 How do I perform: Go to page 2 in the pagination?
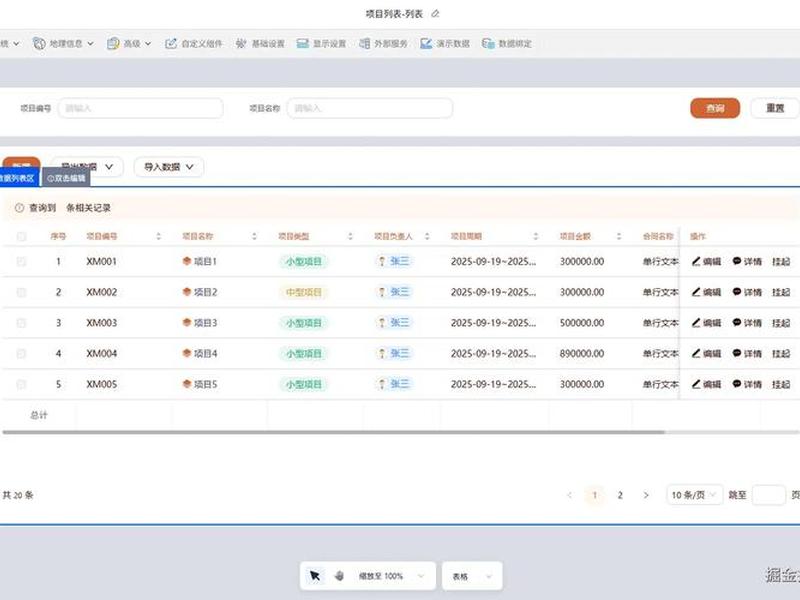click(x=620, y=495)
